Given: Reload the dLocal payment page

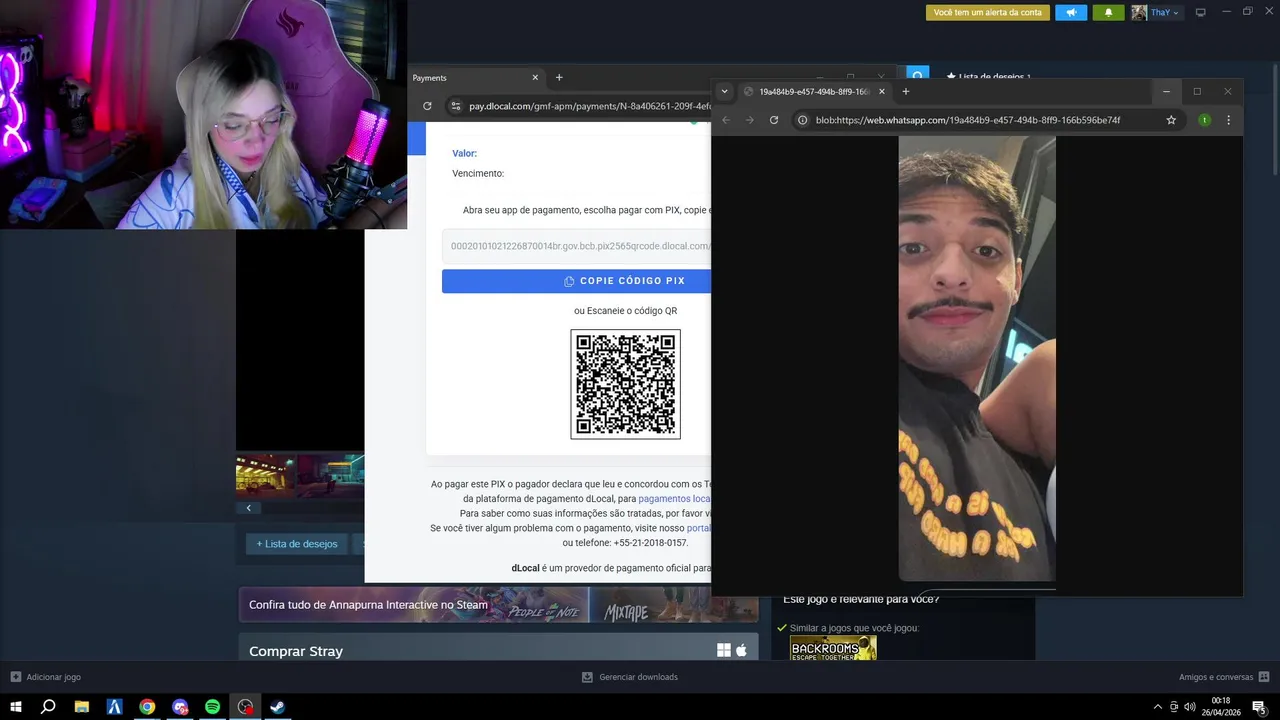Looking at the screenshot, I should coord(427,106).
